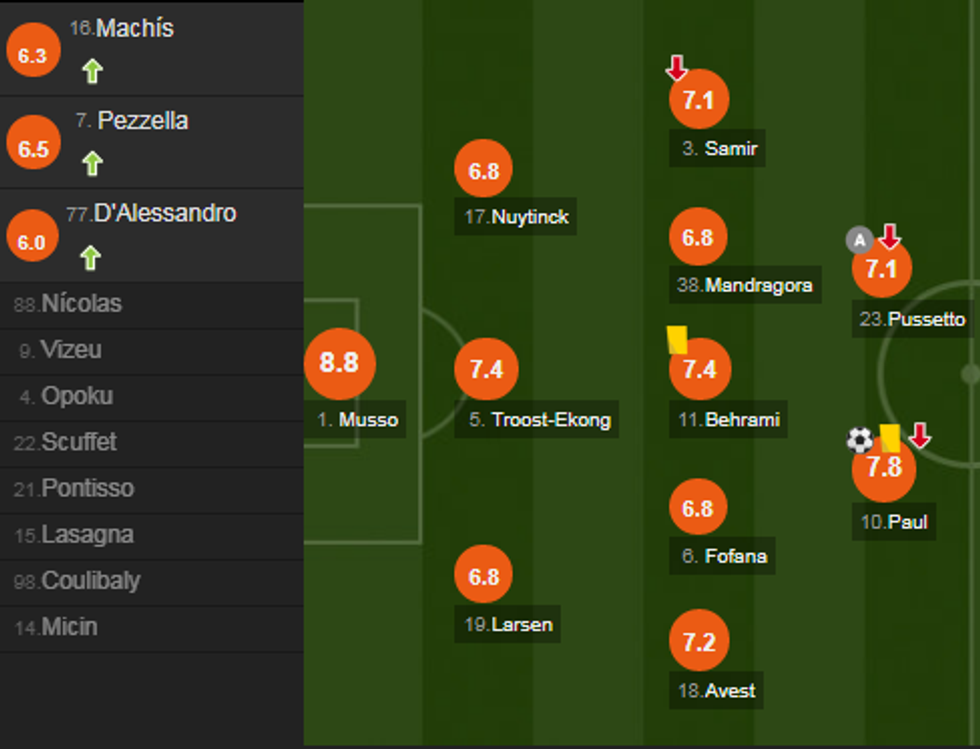Select Coulibaly from unused substitutes
The width and height of the screenshot is (980, 749).
pos(90,581)
